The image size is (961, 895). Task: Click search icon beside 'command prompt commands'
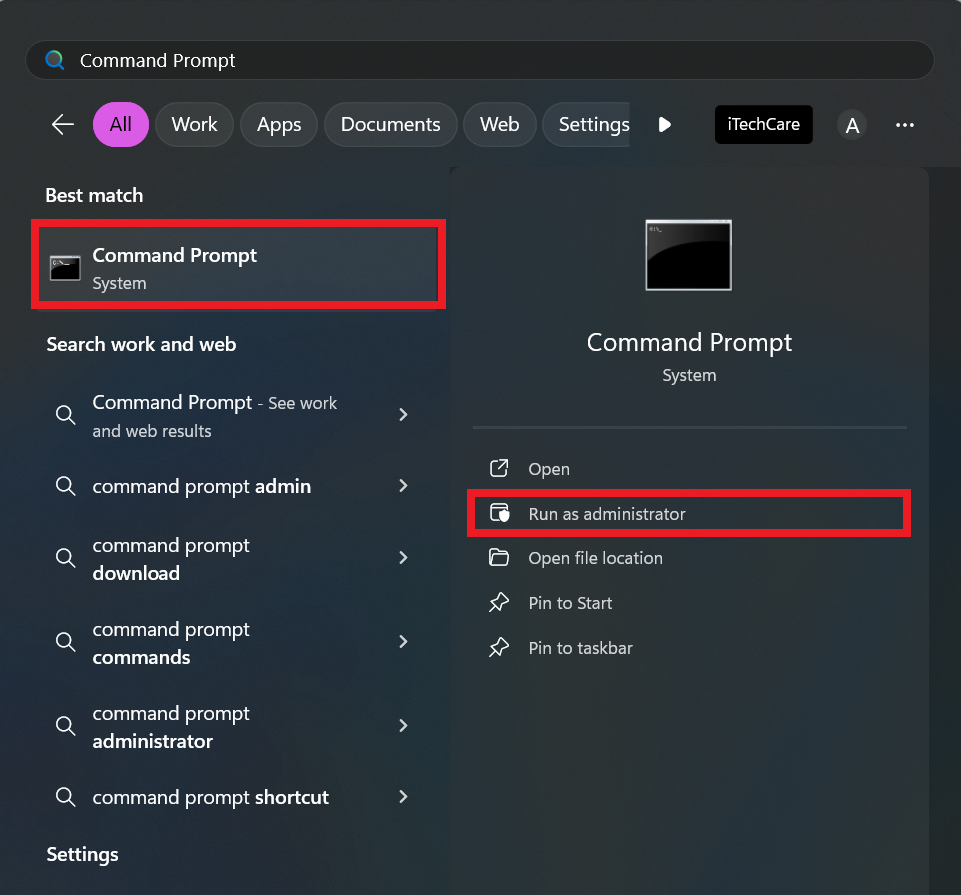(66, 642)
